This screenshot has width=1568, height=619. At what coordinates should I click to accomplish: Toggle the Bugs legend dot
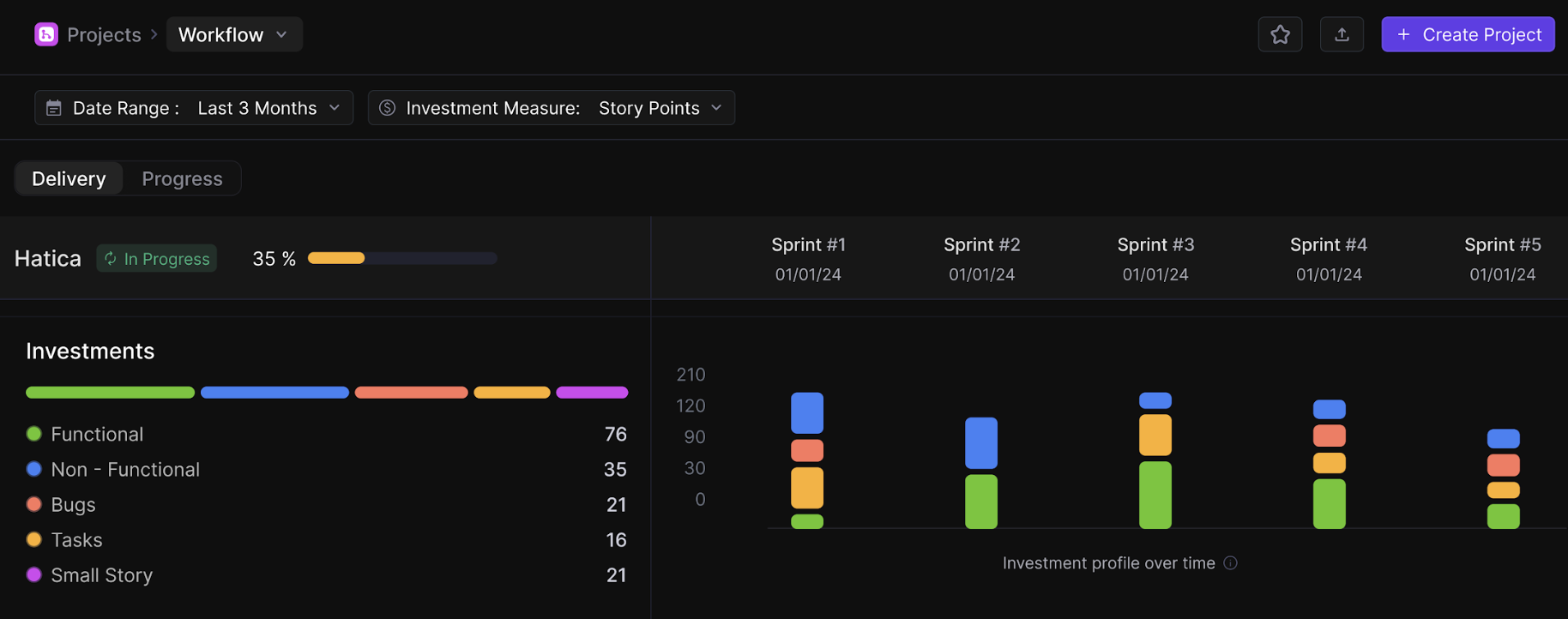click(34, 504)
